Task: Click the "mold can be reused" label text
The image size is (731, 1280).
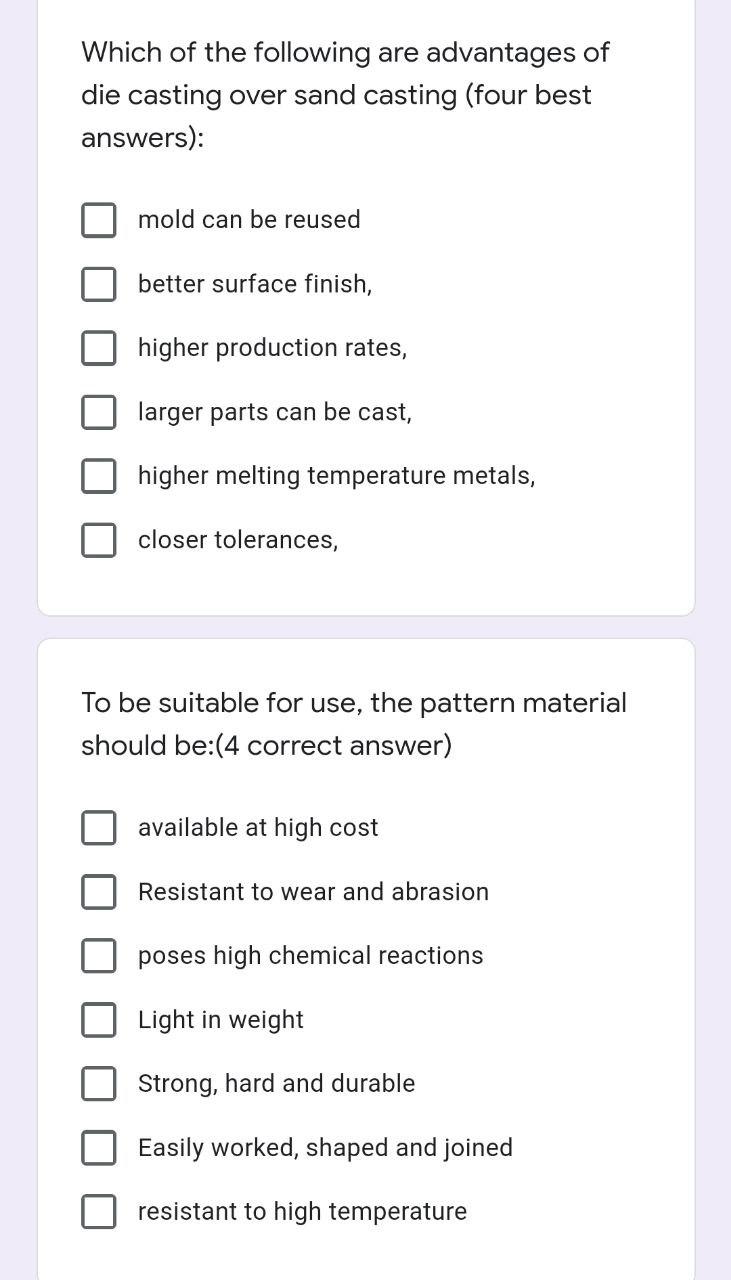Action: [248, 219]
